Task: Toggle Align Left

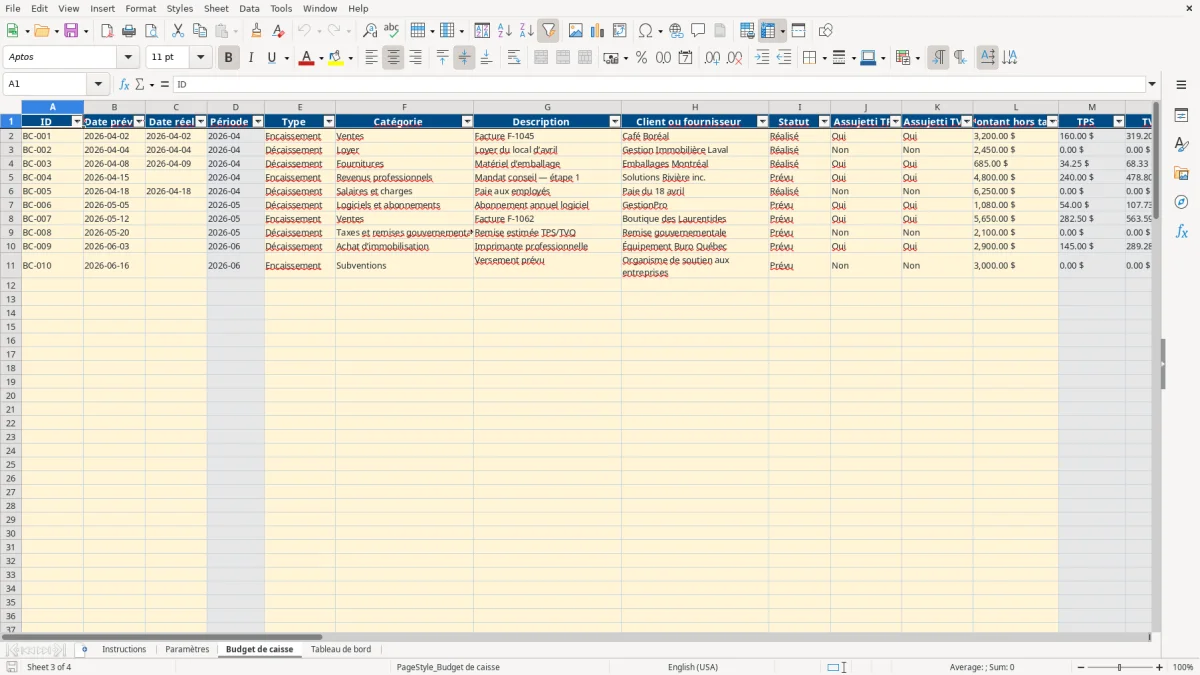Action: point(371,58)
